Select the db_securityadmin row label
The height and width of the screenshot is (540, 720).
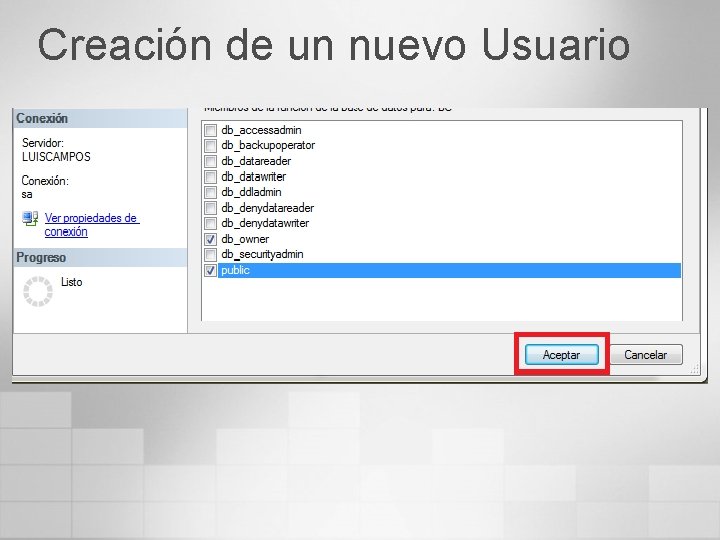pyautogui.click(x=262, y=254)
